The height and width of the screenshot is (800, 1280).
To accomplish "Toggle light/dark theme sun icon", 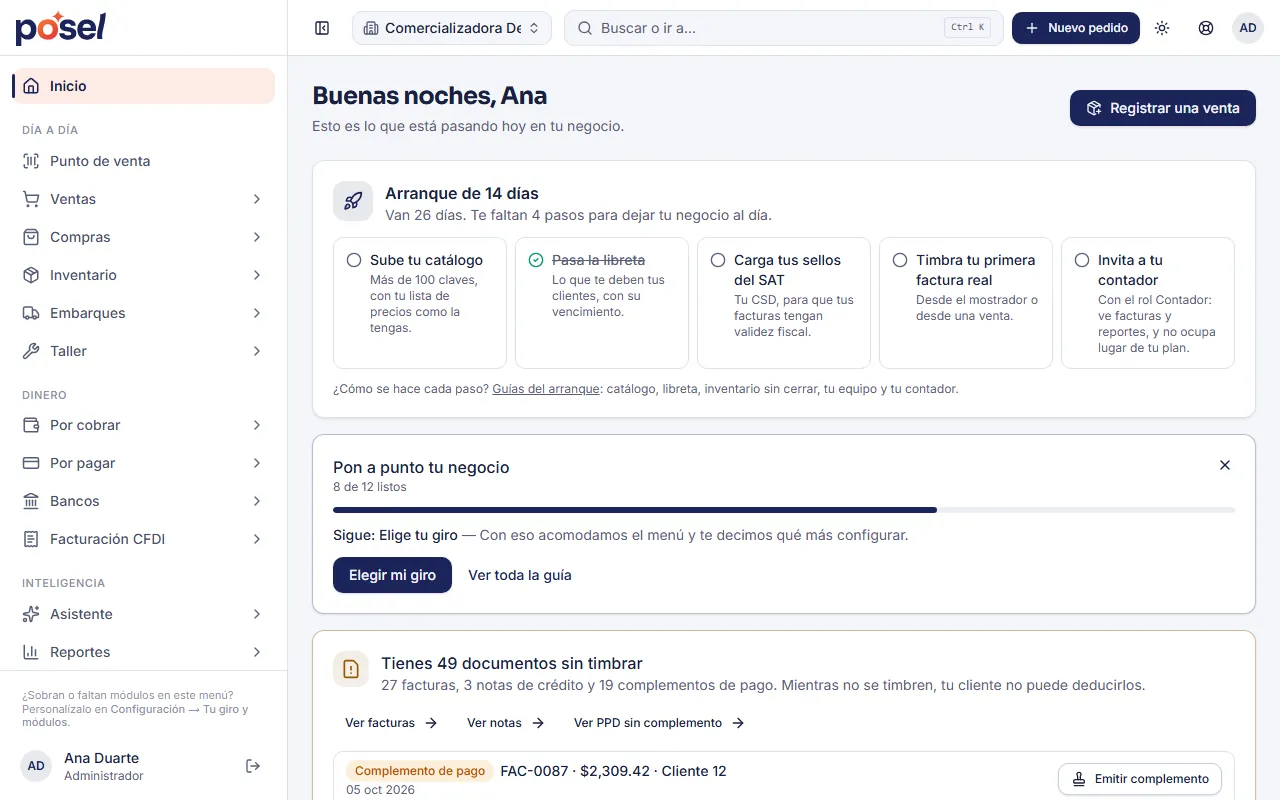I will point(1162,28).
